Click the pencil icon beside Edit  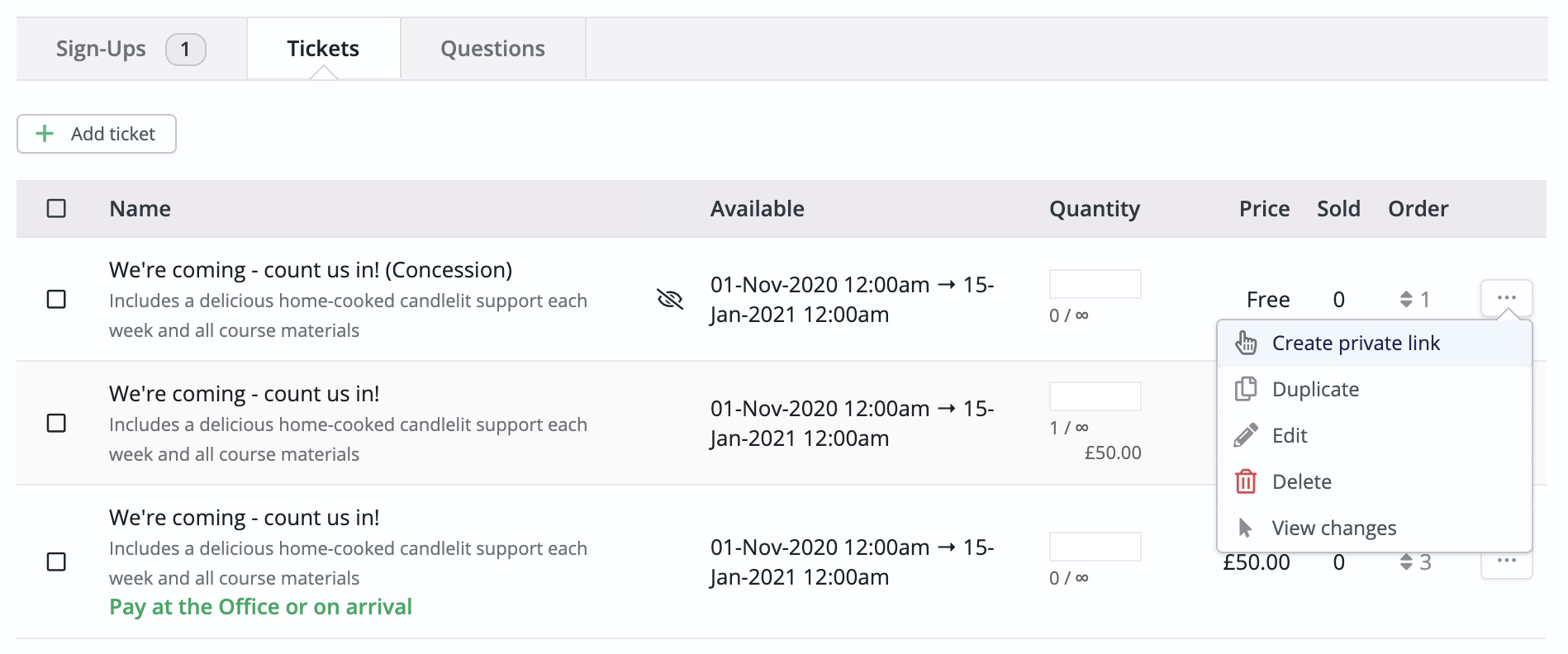coord(1244,435)
